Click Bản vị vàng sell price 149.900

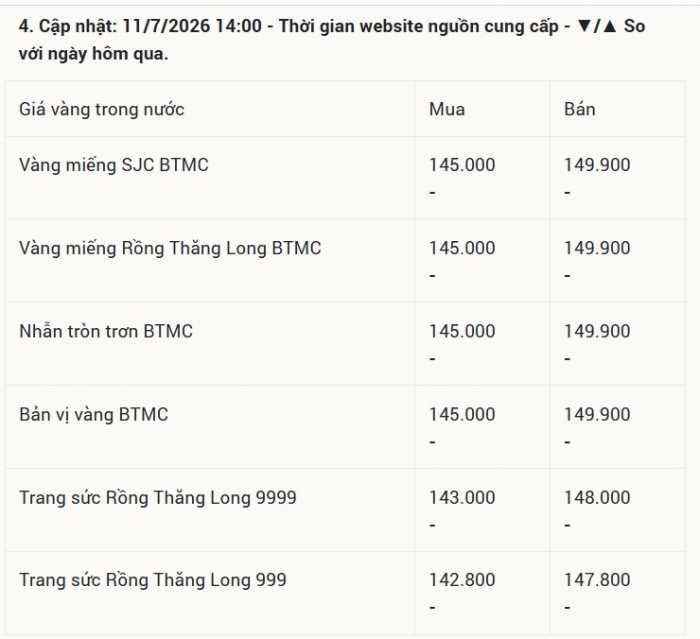point(597,414)
